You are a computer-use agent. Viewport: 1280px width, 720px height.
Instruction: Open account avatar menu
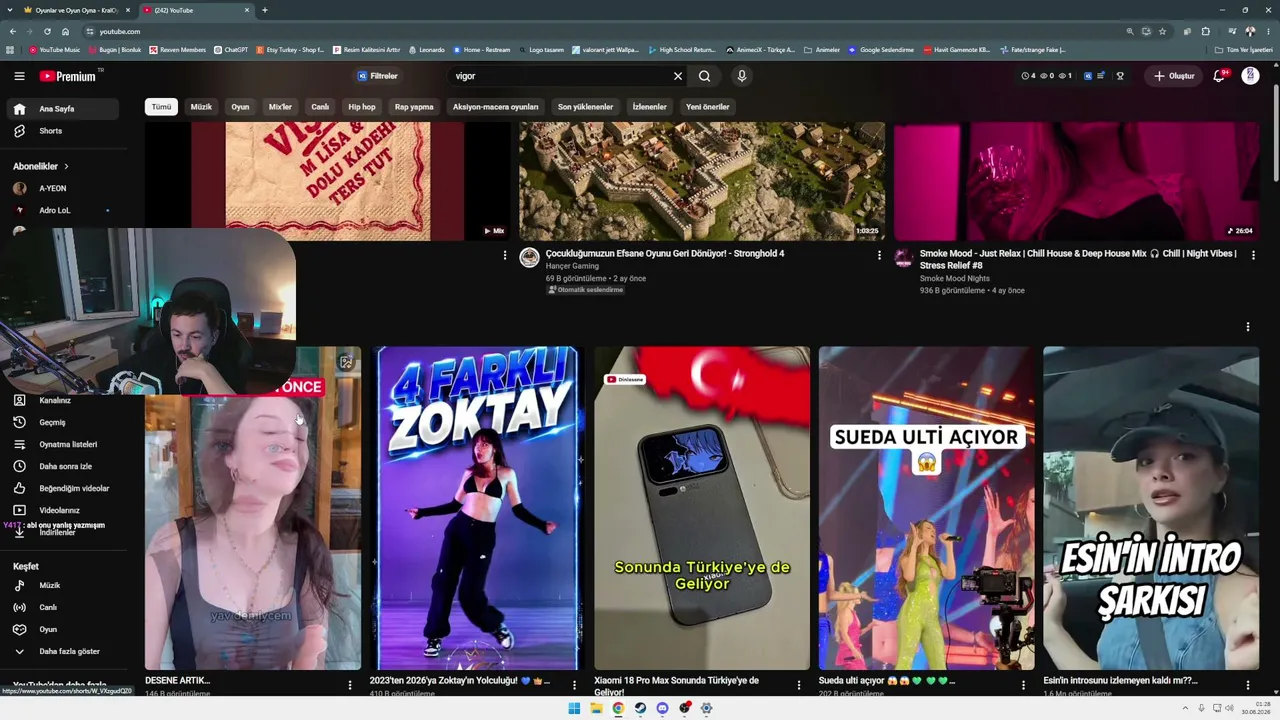[x=1250, y=76]
